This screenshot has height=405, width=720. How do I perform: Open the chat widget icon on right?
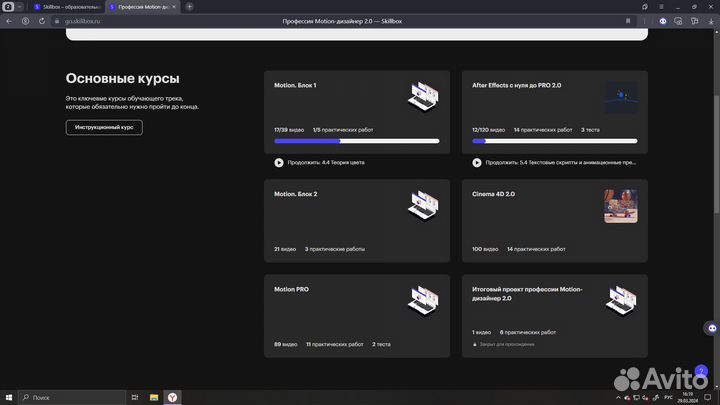click(712, 326)
